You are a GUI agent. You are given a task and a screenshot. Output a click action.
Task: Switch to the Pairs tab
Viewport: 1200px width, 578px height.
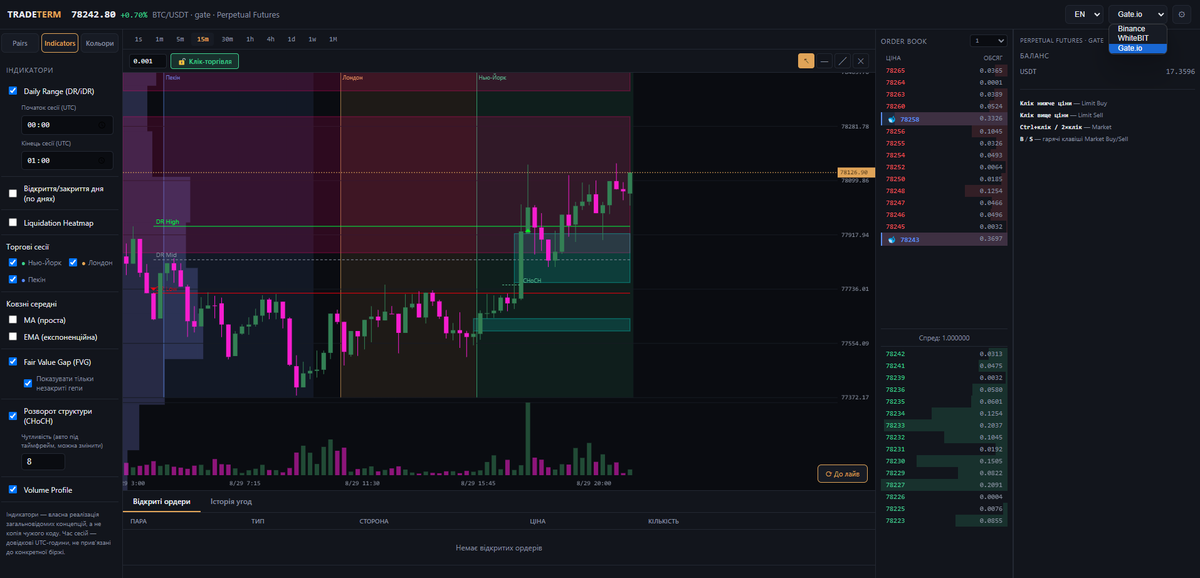pyautogui.click(x=20, y=43)
